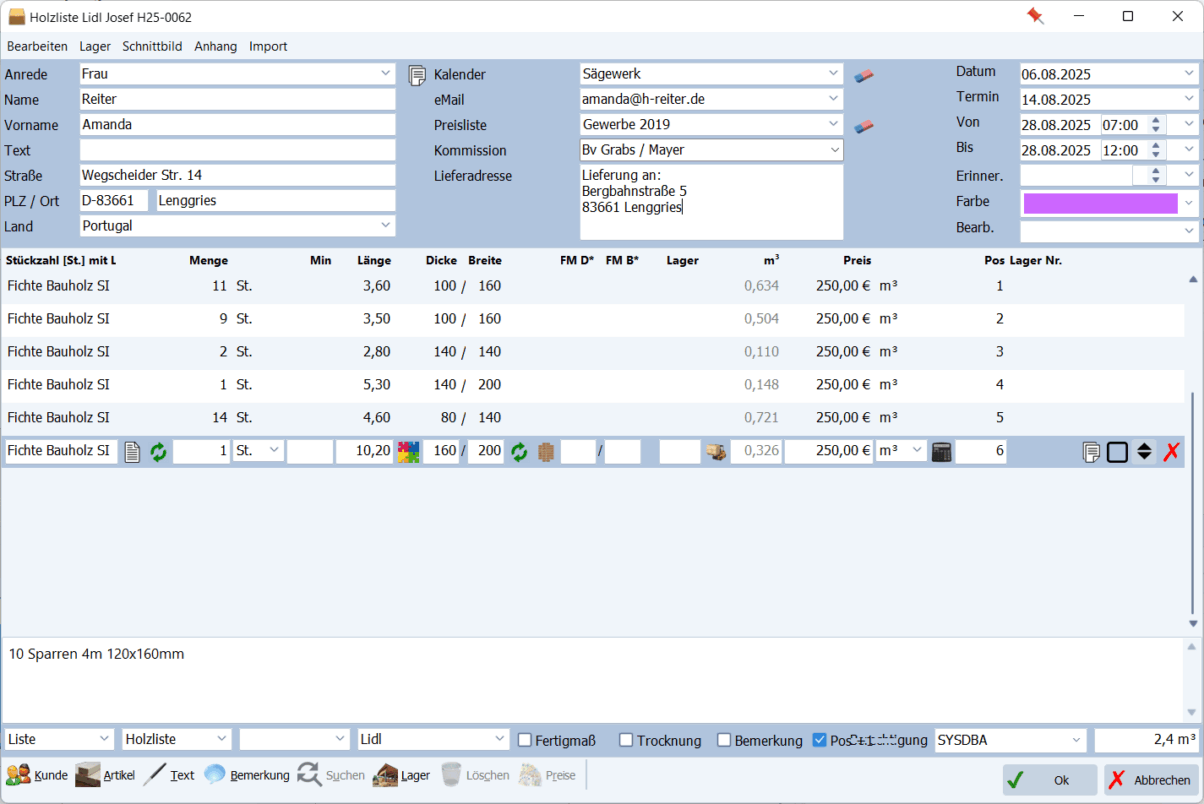Click the Lieferadresse text box
Viewport: 1204px width, 804px height.
click(x=711, y=202)
